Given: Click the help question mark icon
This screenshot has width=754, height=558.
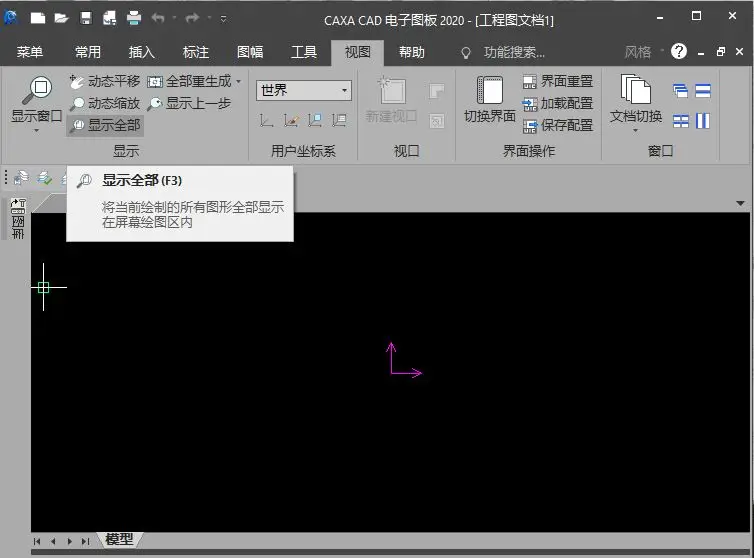Looking at the screenshot, I should pos(679,51).
